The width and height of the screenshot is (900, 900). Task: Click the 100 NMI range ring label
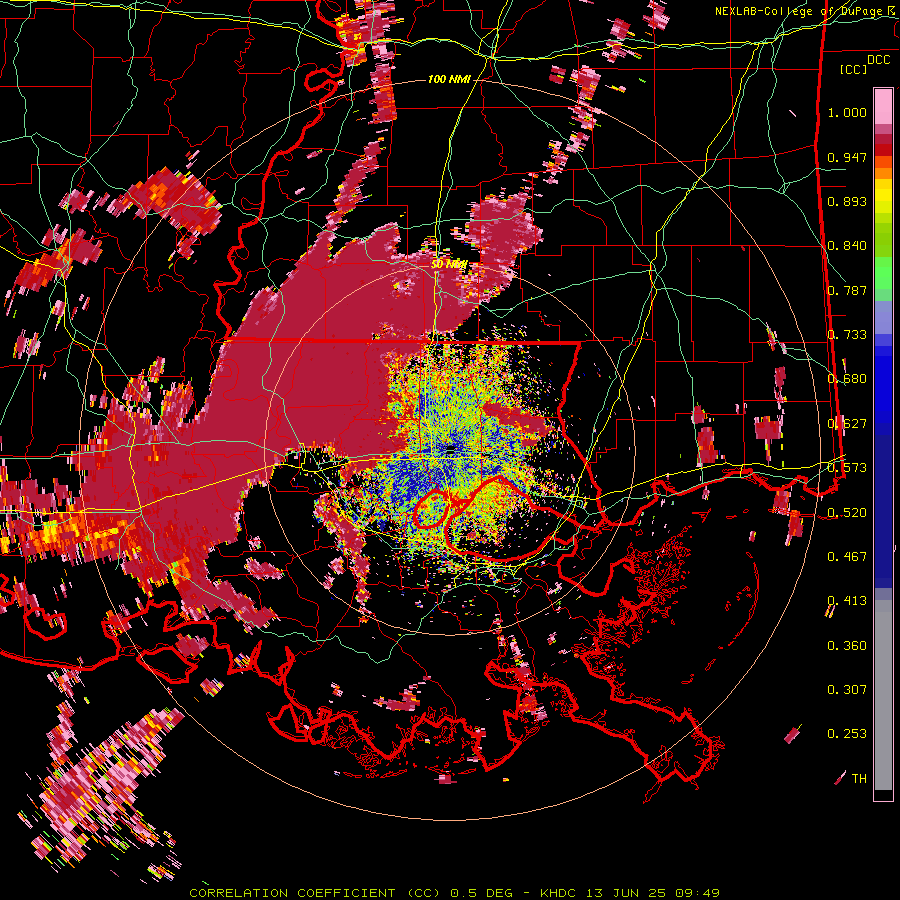tap(449, 79)
